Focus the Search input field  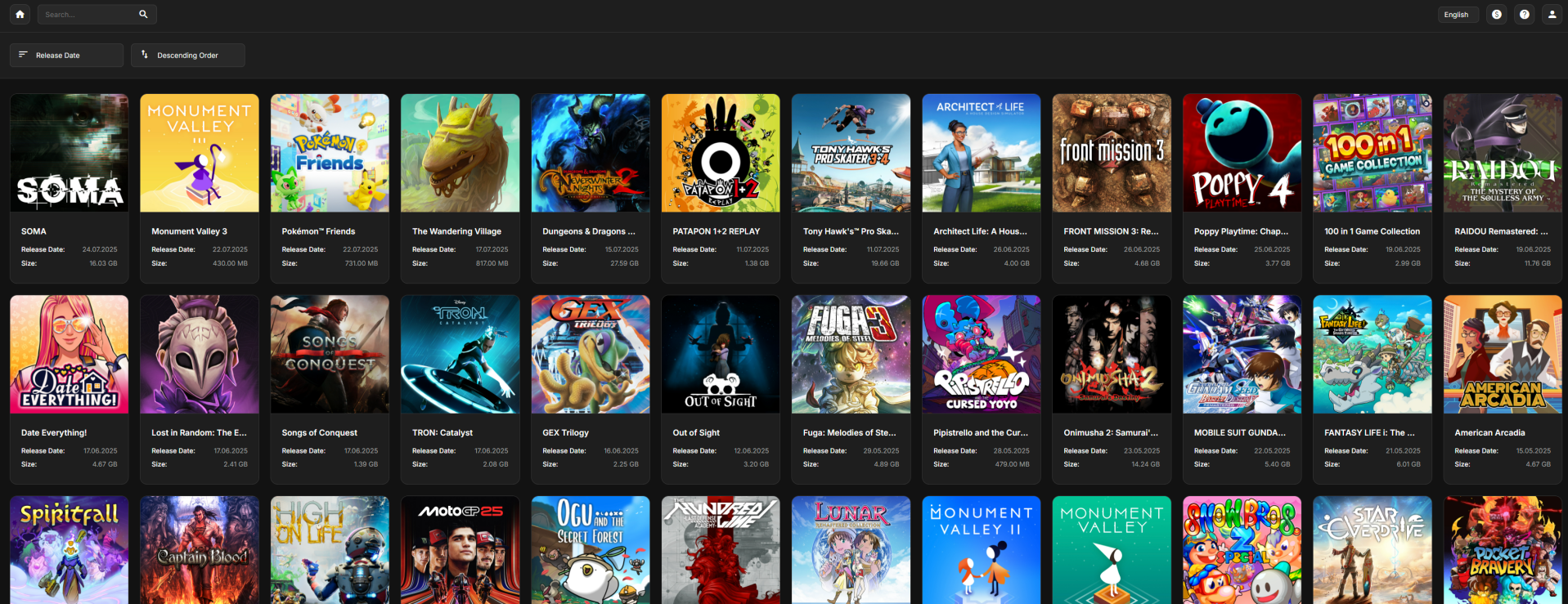(86, 14)
